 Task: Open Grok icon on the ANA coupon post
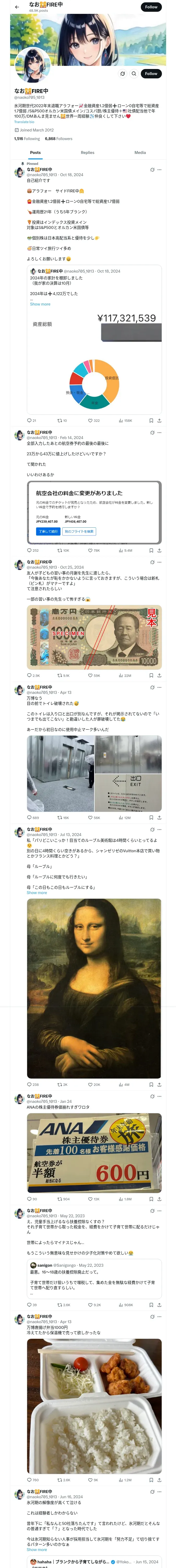tap(152, 1096)
